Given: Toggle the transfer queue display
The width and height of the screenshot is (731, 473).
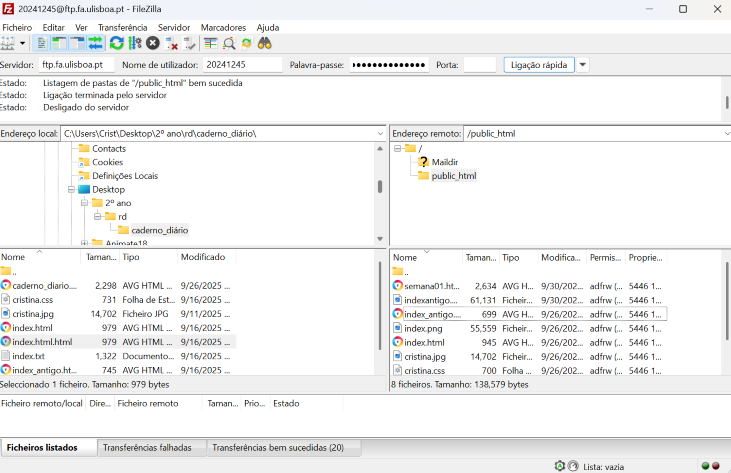Looking at the screenshot, I should tap(95, 43).
